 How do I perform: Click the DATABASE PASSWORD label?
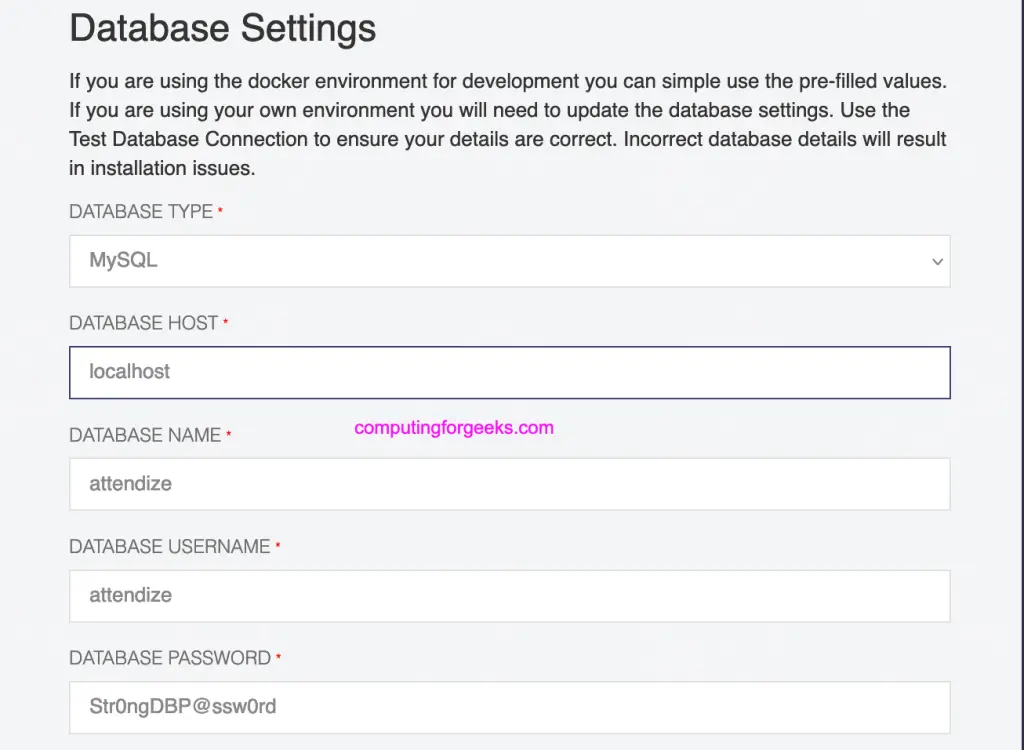point(170,658)
